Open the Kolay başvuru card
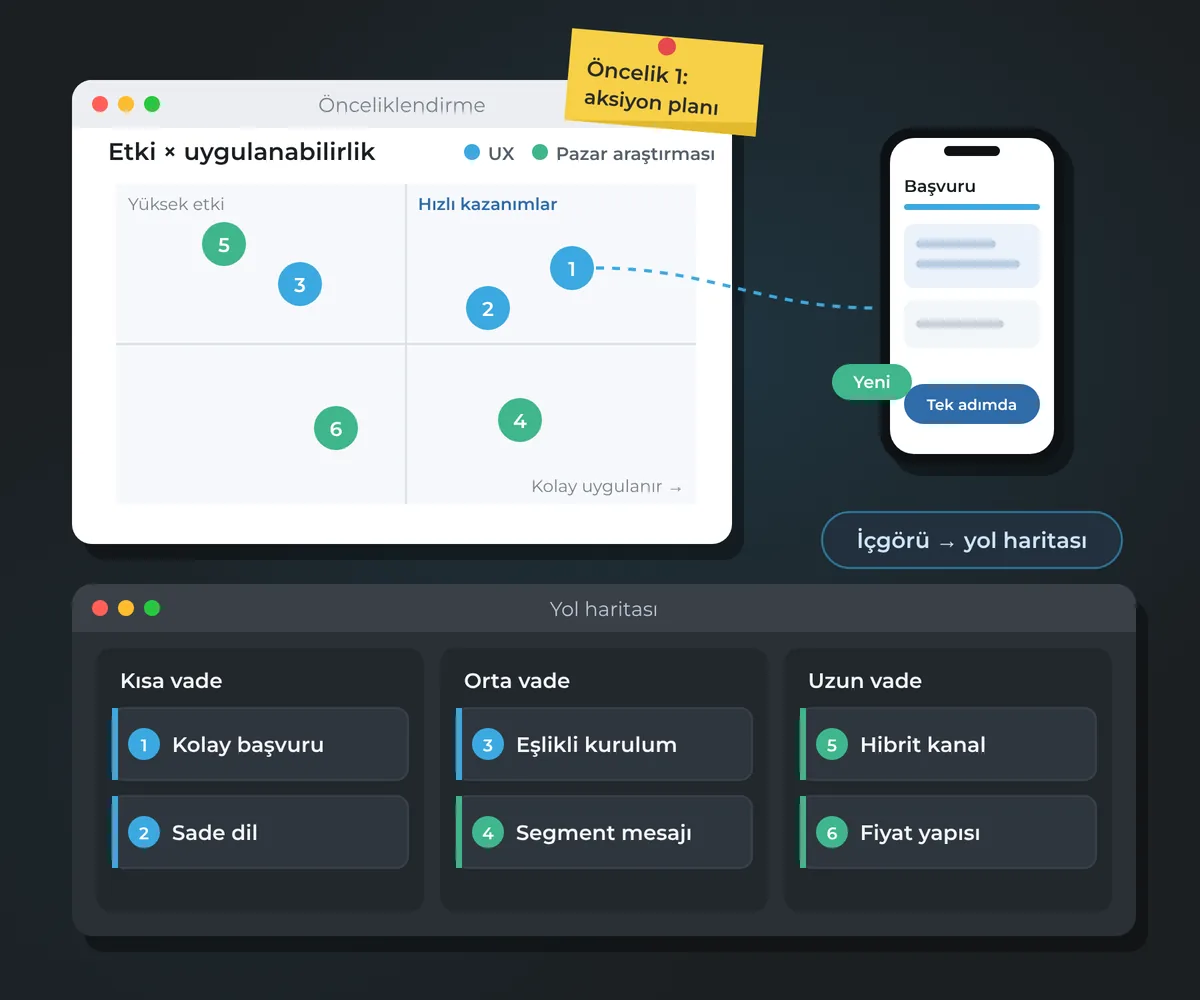The height and width of the screenshot is (1000, 1200). [x=260, y=744]
